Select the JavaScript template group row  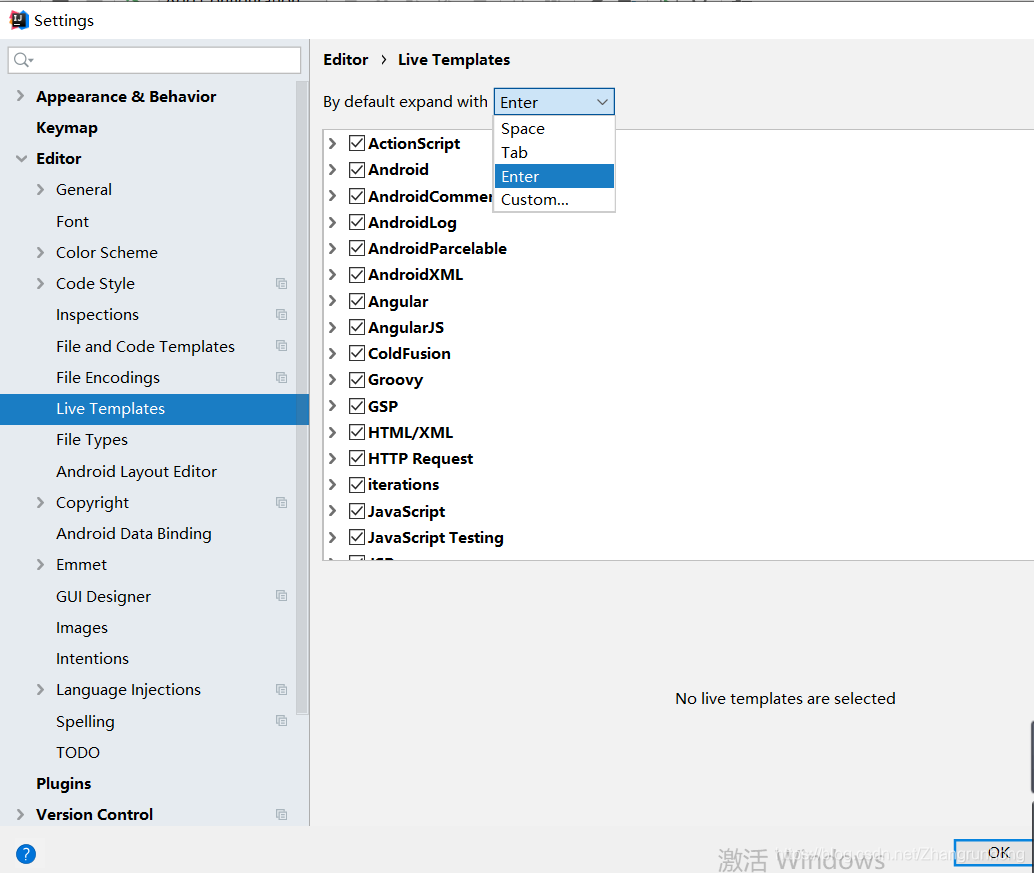406,511
